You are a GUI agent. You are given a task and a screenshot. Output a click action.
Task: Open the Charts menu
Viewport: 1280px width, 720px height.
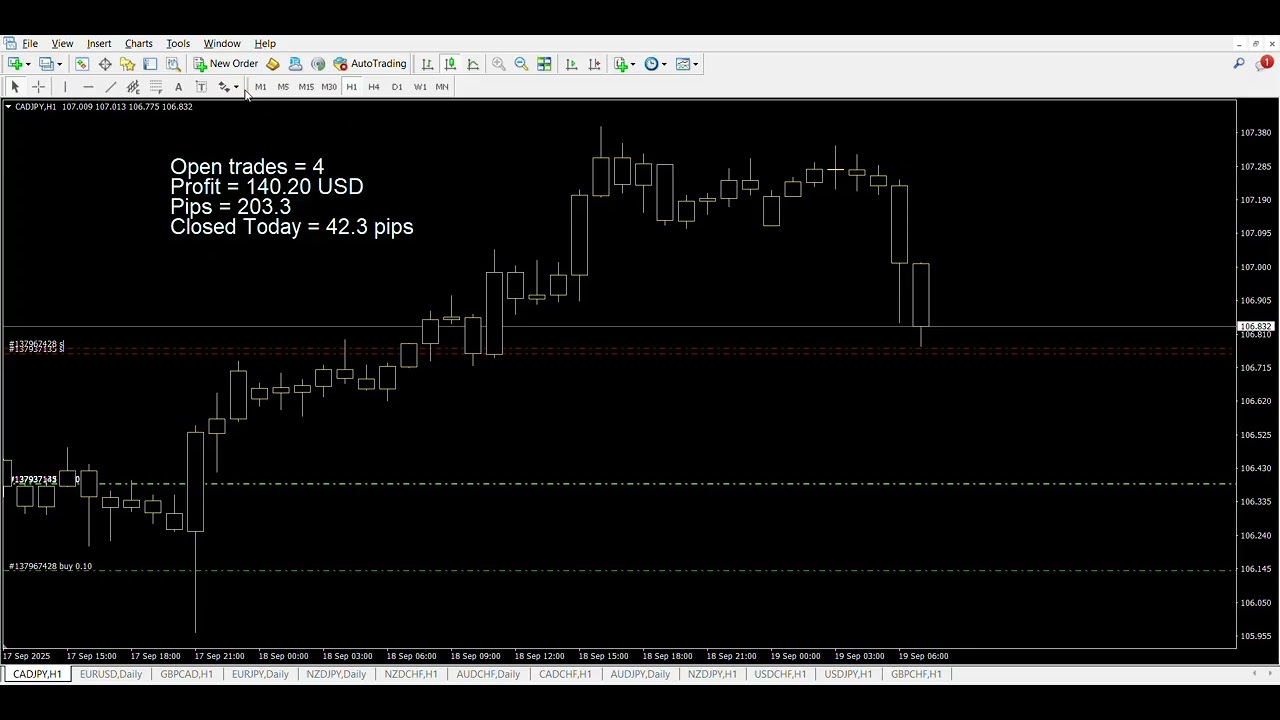tap(138, 44)
